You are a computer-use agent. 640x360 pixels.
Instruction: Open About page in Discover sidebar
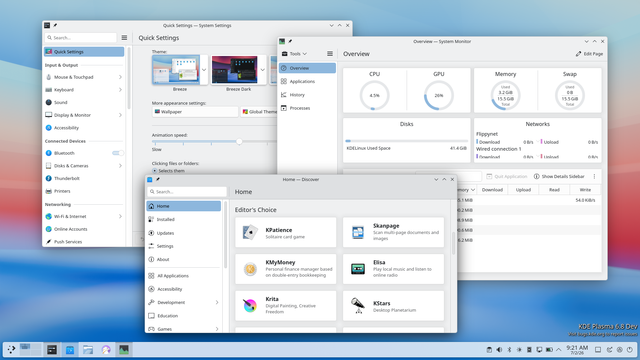(x=184, y=259)
